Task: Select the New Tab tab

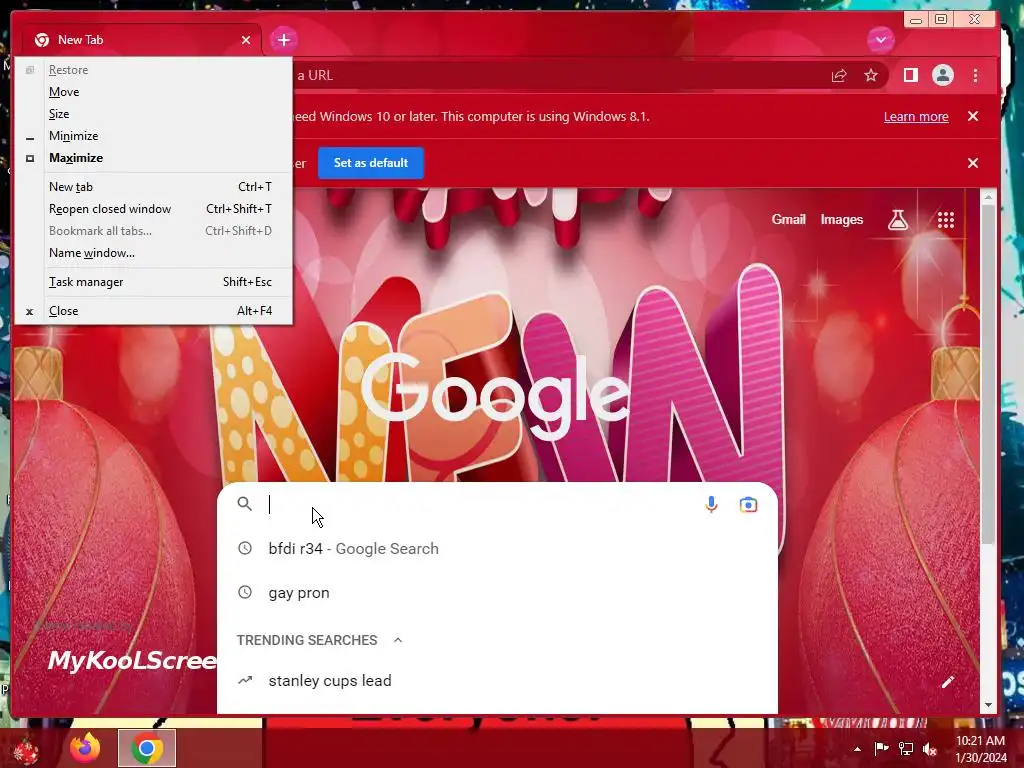Action: point(142,40)
